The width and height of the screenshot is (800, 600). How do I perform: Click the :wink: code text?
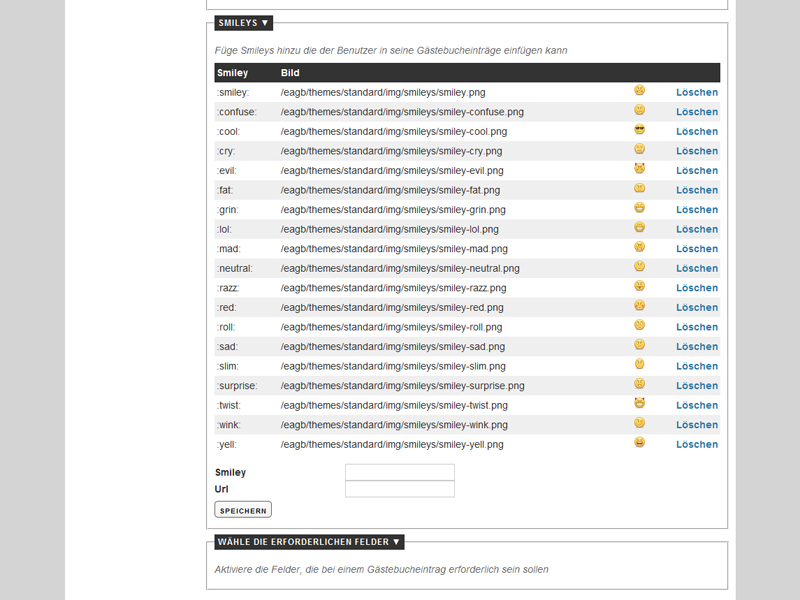coord(228,425)
